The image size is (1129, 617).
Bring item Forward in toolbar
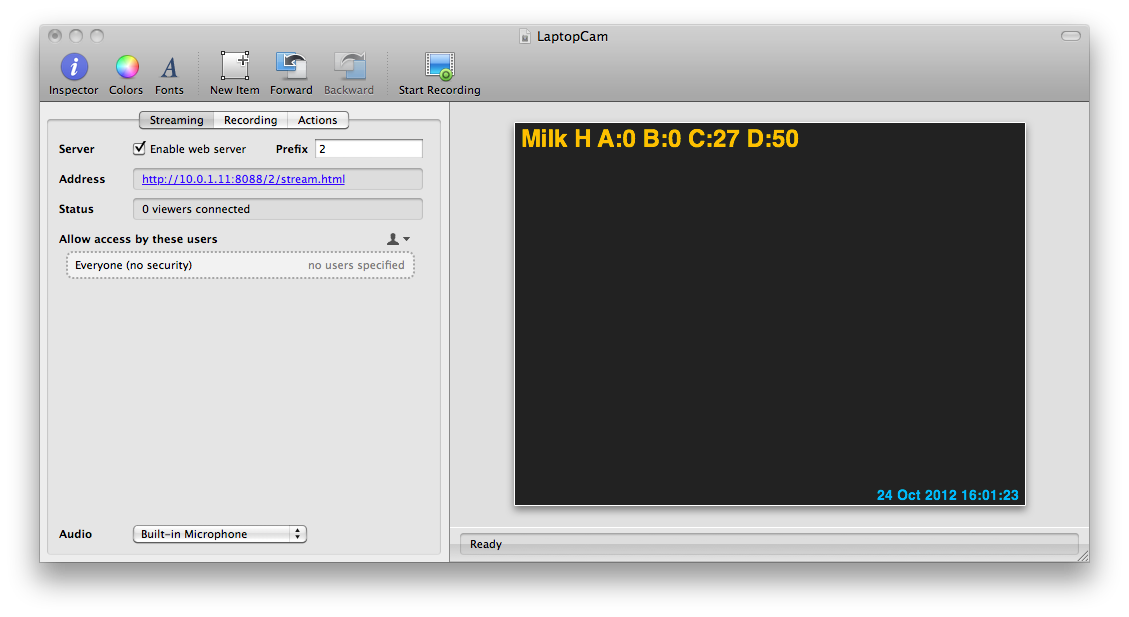point(291,67)
